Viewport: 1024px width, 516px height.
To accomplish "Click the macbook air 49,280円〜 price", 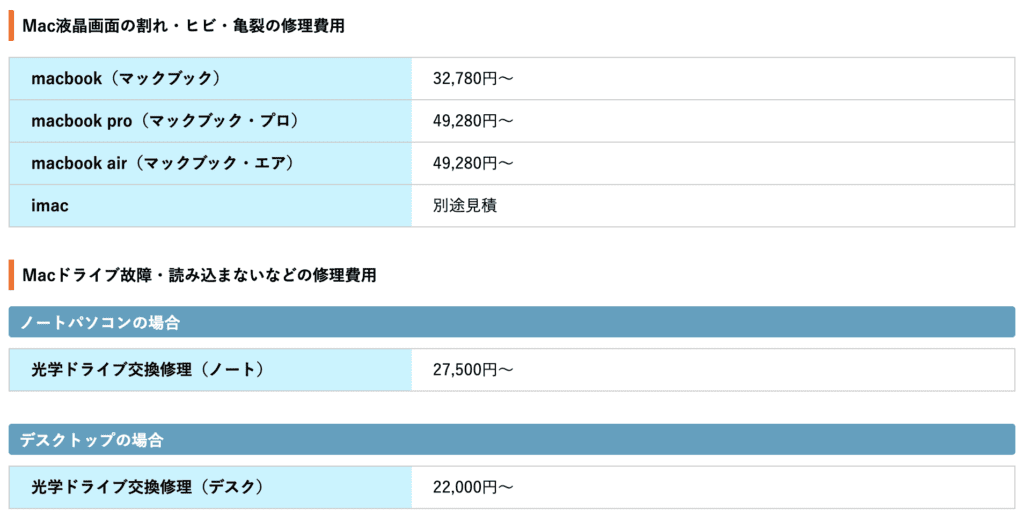I will (x=473, y=163).
